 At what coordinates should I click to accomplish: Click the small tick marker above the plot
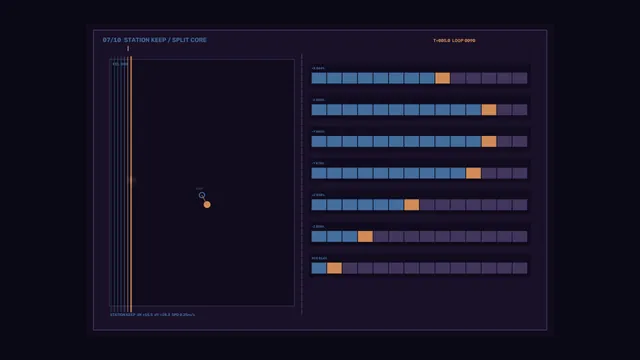click(x=128, y=49)
